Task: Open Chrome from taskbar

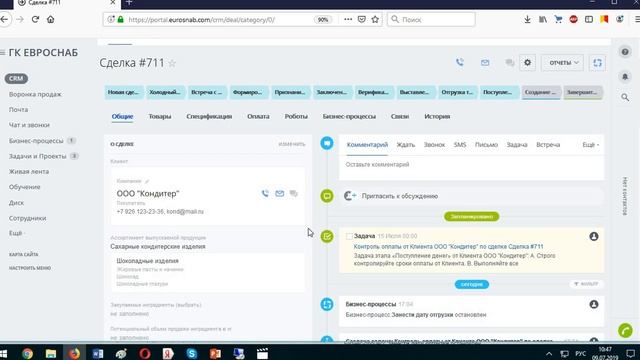Action: coord(27,353)
